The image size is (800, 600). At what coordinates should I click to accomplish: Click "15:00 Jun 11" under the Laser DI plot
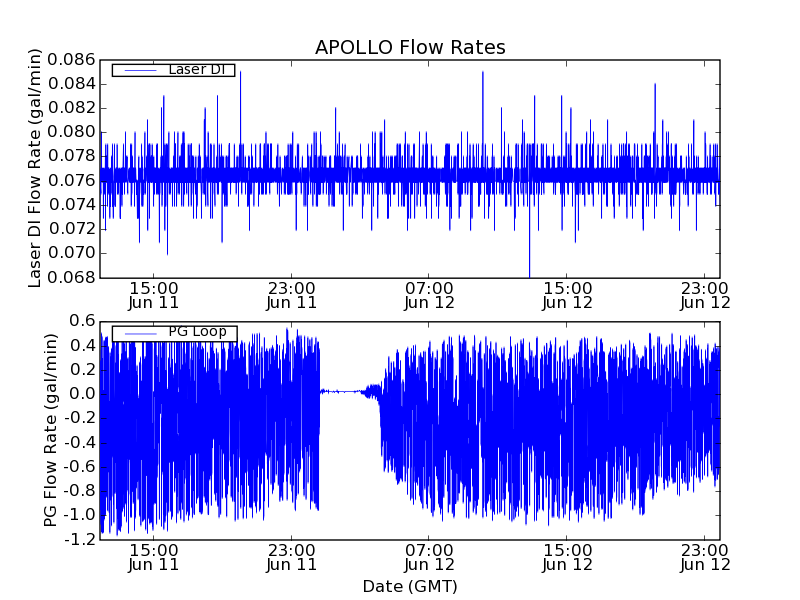154,296
